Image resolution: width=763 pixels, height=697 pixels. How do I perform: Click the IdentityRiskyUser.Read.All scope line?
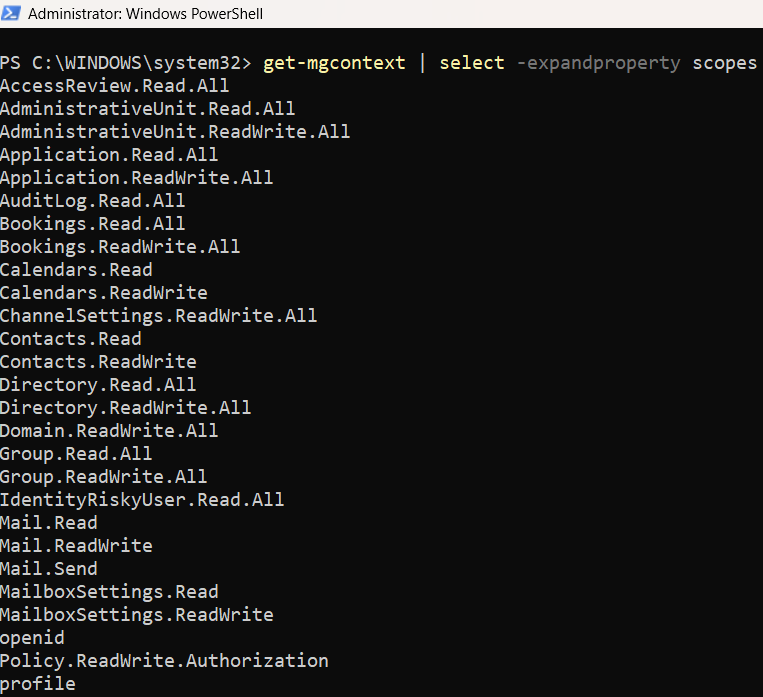142,500
